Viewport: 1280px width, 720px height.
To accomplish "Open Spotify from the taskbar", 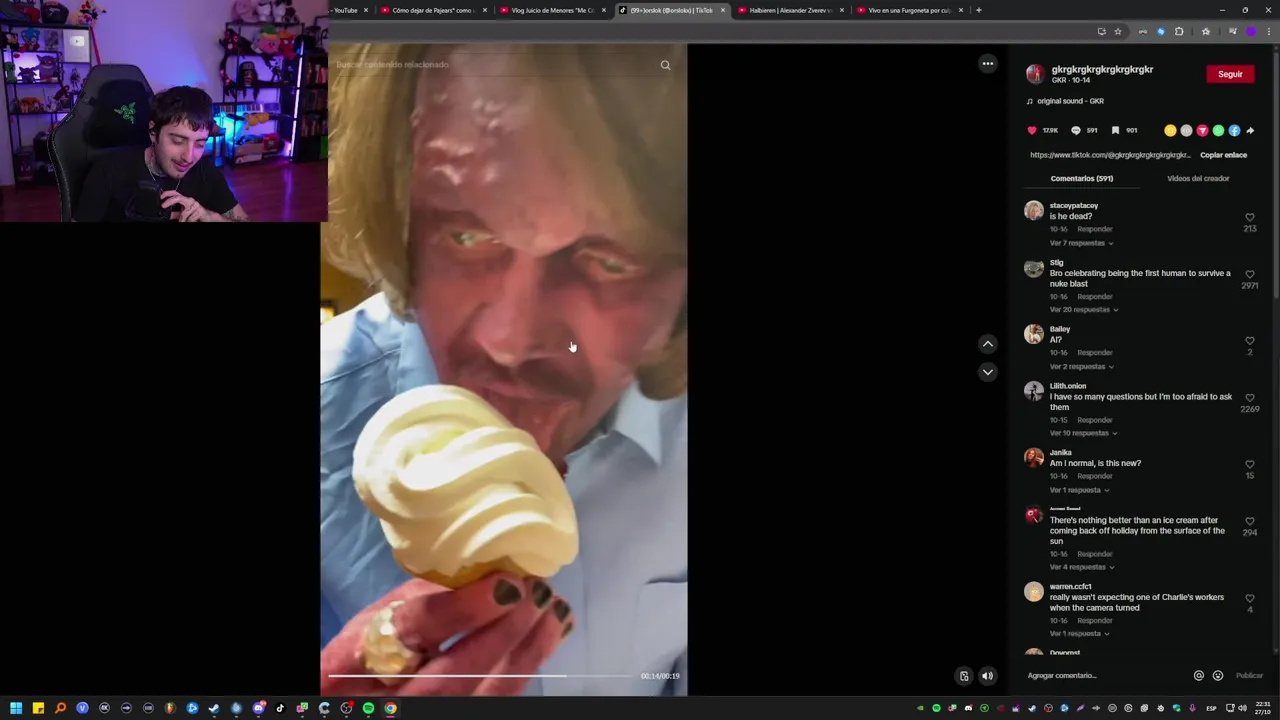I will point(368,708).
